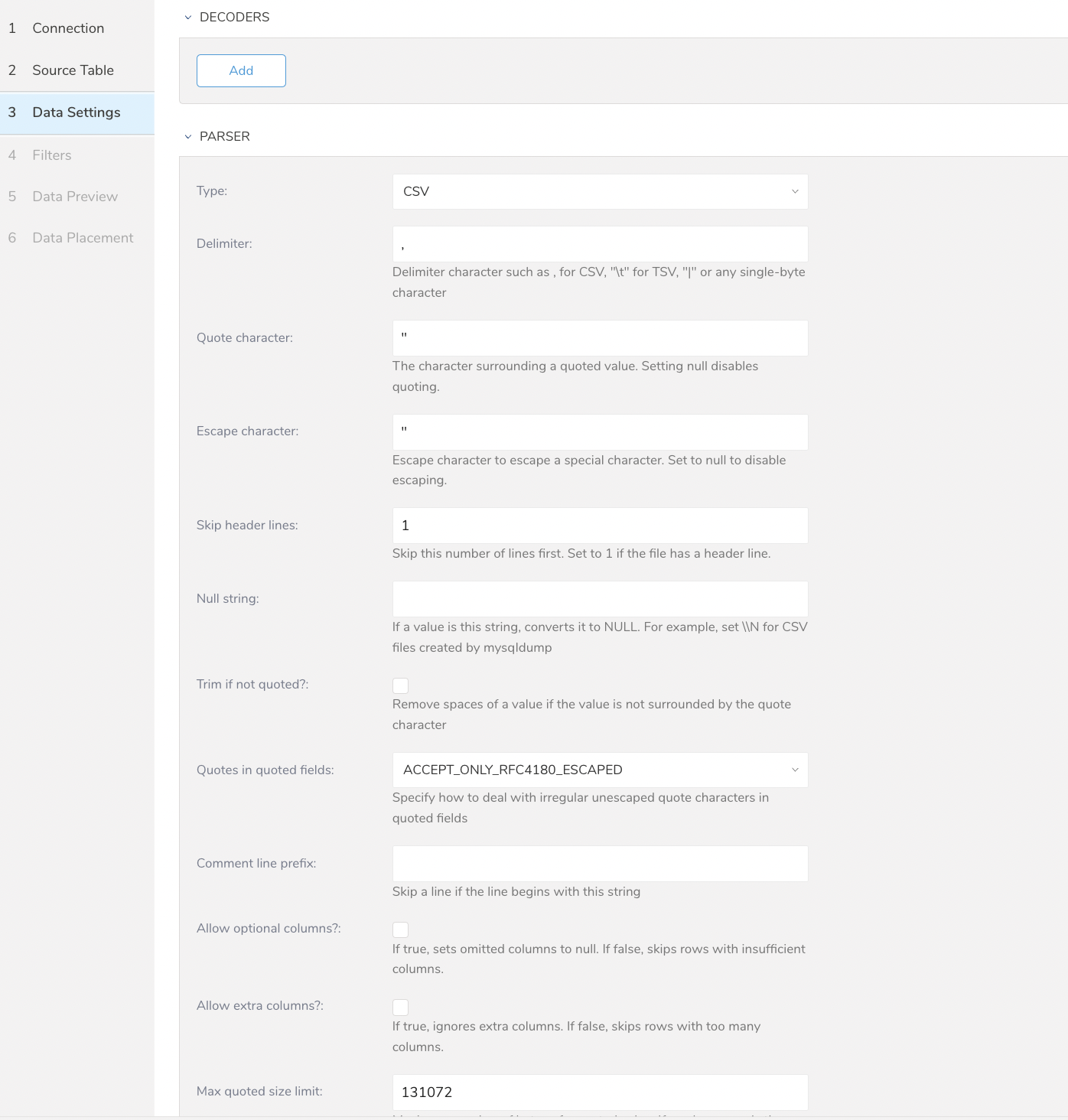The height and width of the screenshot is (1120, 1068).
Task: Edit the Skip header lines field
Action: pos(600,526)
